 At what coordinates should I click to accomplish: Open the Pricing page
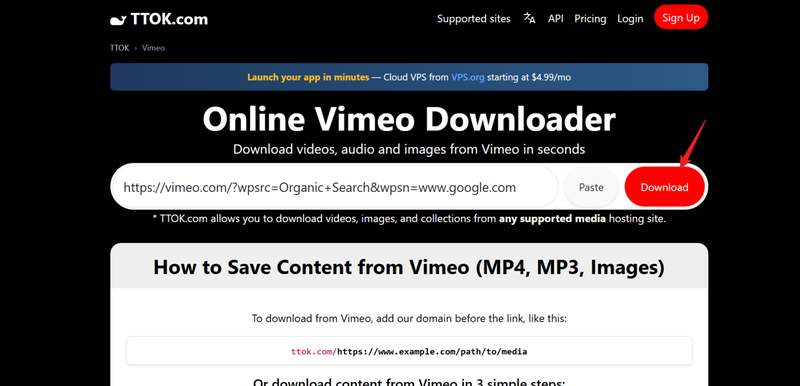point(590,19)
